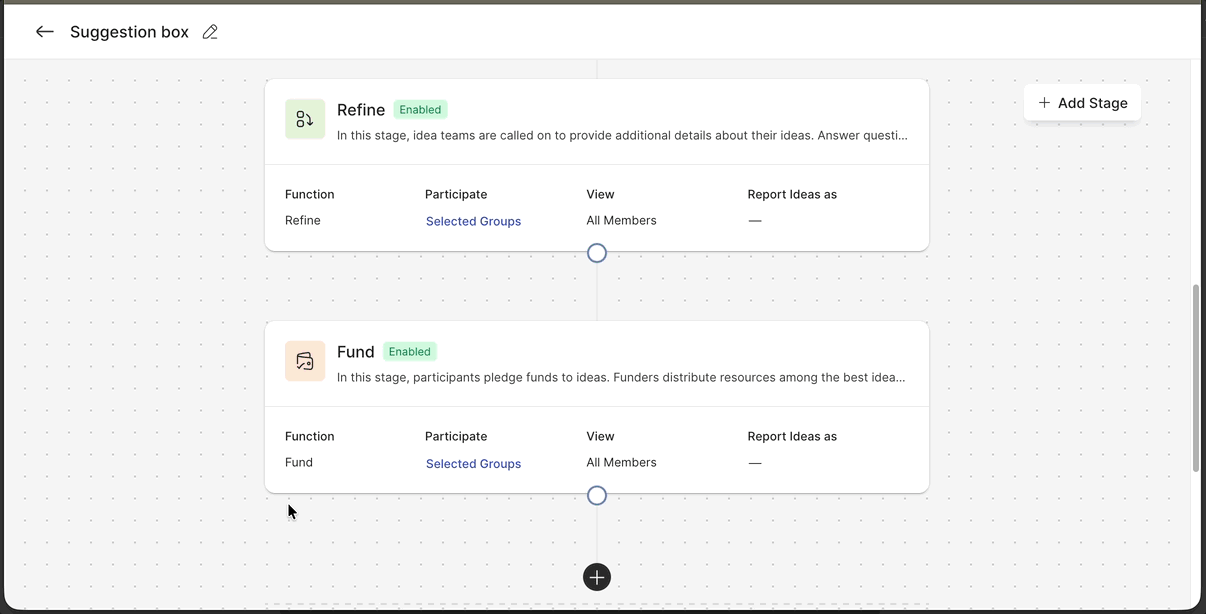Viewport: 1206px width, 614px height.
Task: Click All Members under View in Refine
Action: pos(621,220)
